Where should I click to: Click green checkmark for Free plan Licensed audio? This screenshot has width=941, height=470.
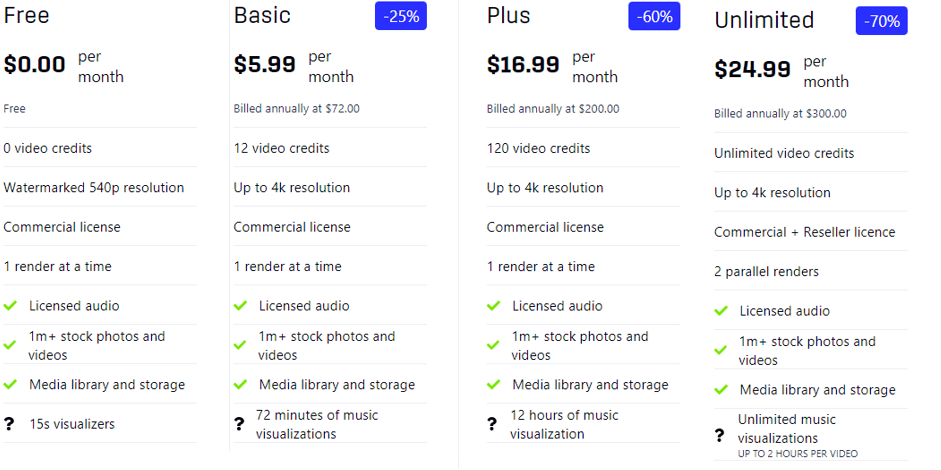click(x=10, y=306)
